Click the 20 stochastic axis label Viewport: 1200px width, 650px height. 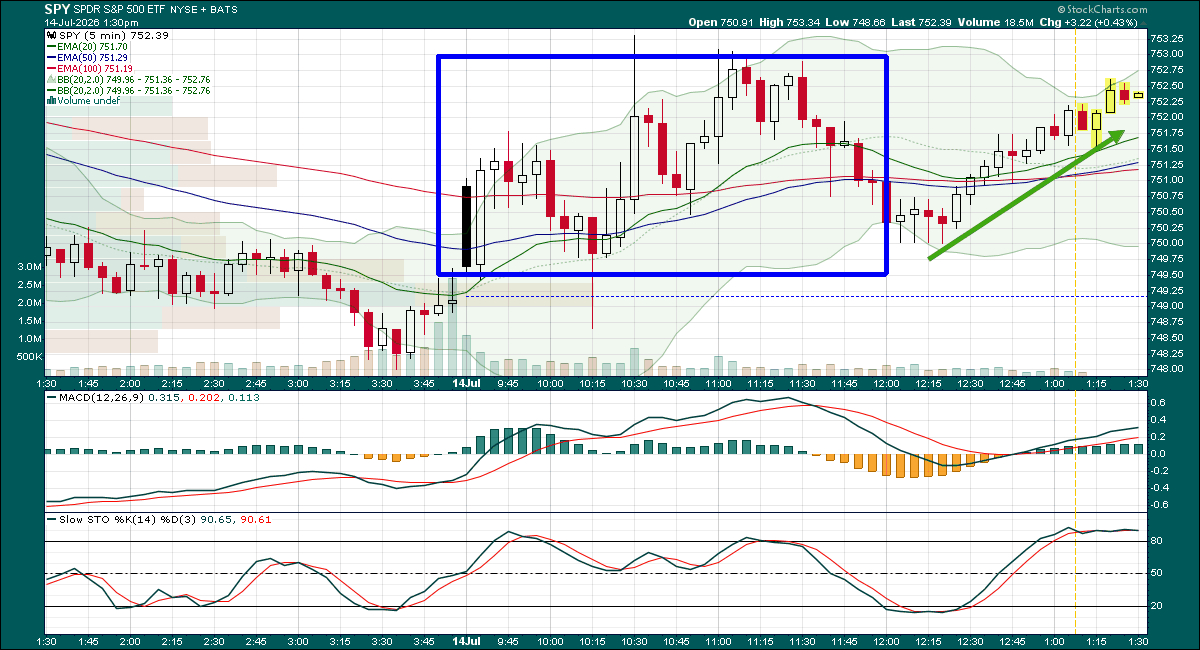point(1157,605)
